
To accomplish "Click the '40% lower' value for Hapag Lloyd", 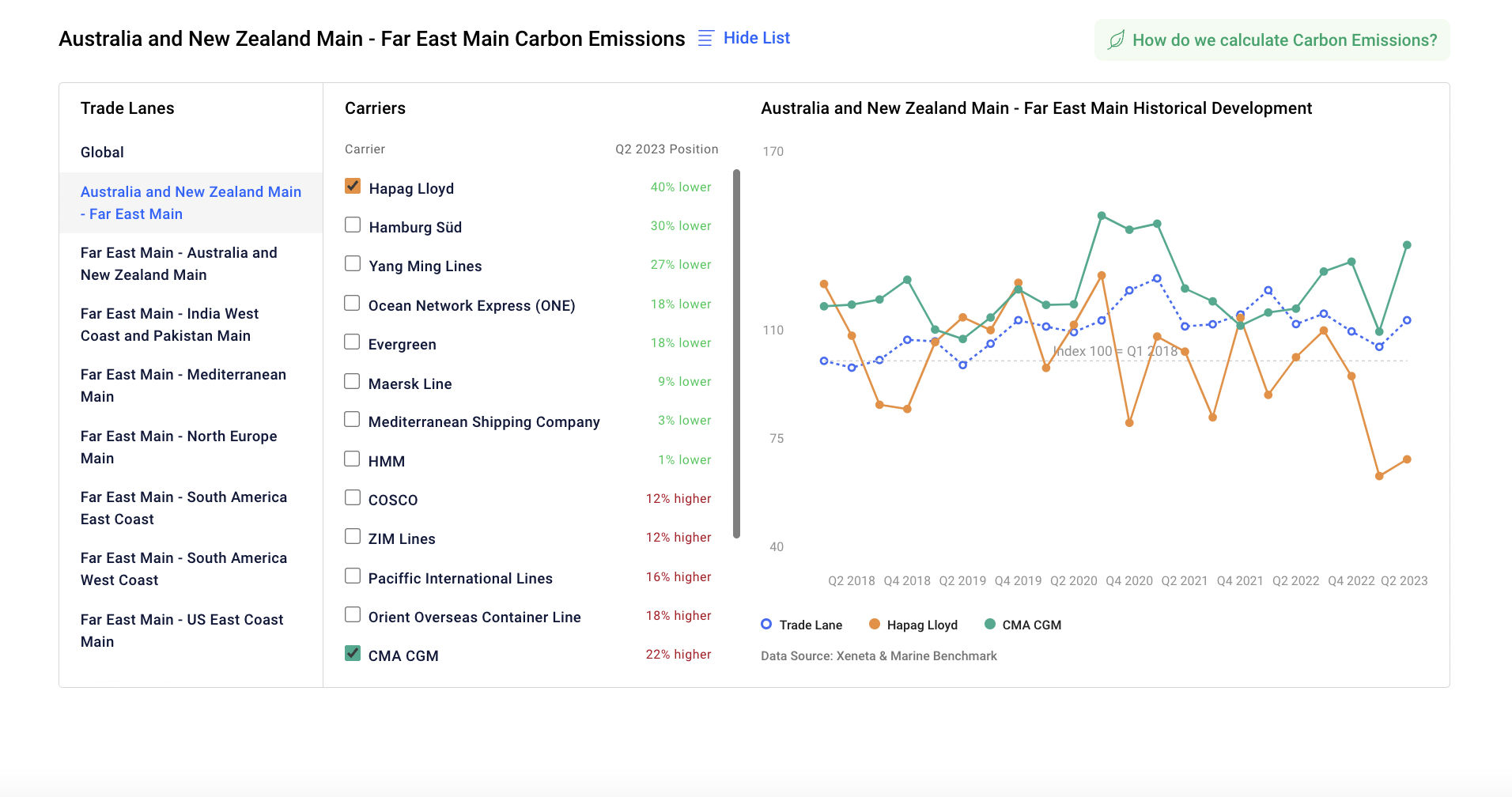I will click(x=680, y=187).
